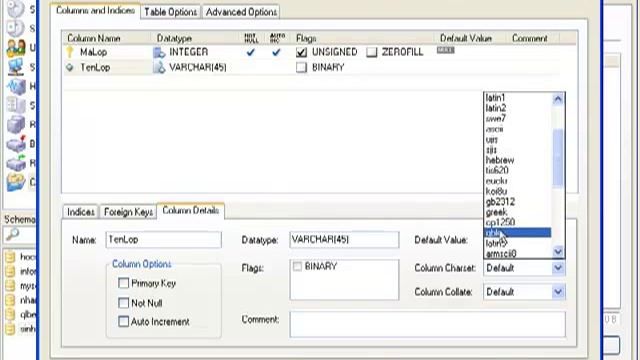Screen dimensions: 640x360
Task: Select the MaLop column name cell
Action: click(x=93, y=52)
